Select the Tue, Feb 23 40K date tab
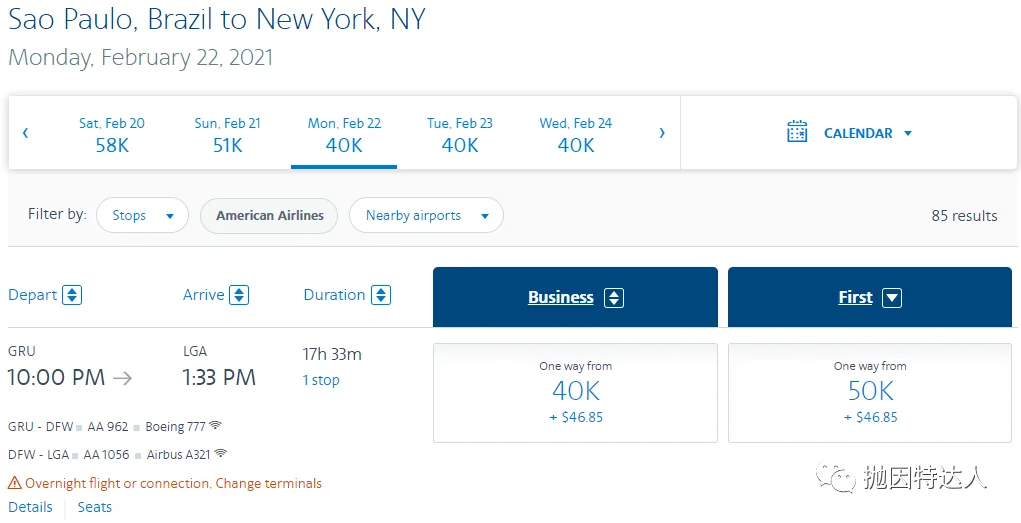Viewport: 1021px width, 523px height. tap(460, 134)
